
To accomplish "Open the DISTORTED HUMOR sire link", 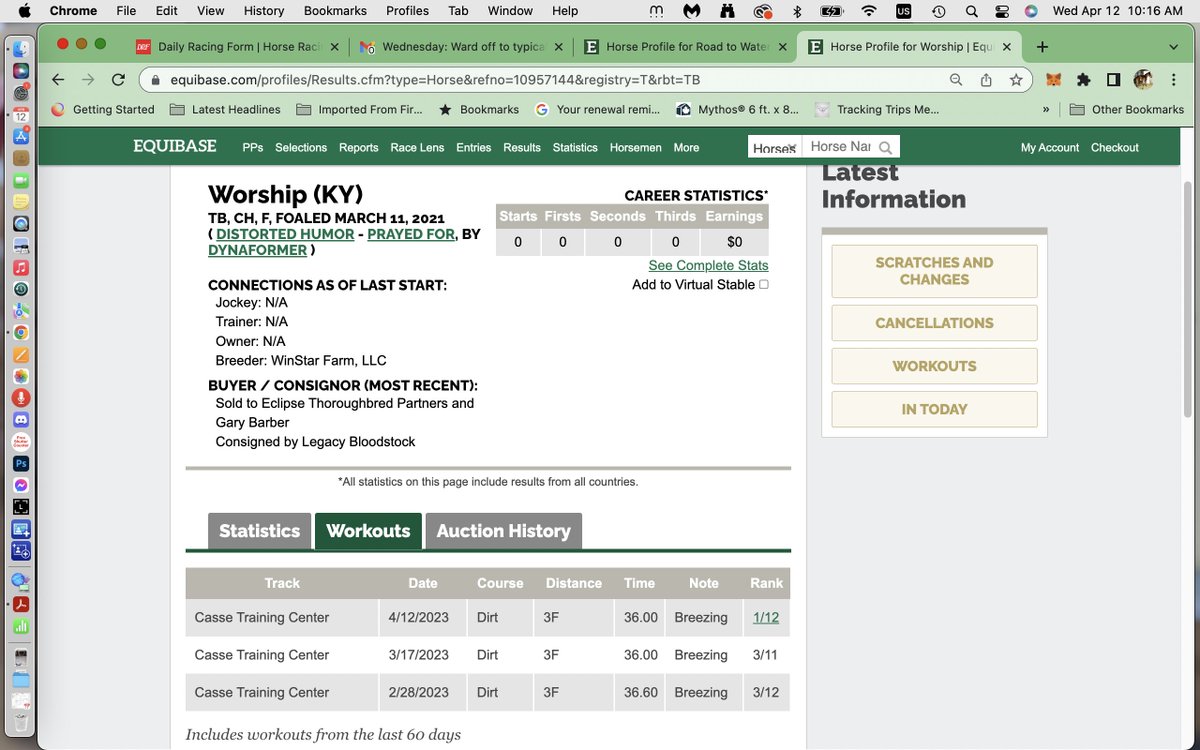I will [285, 234].
